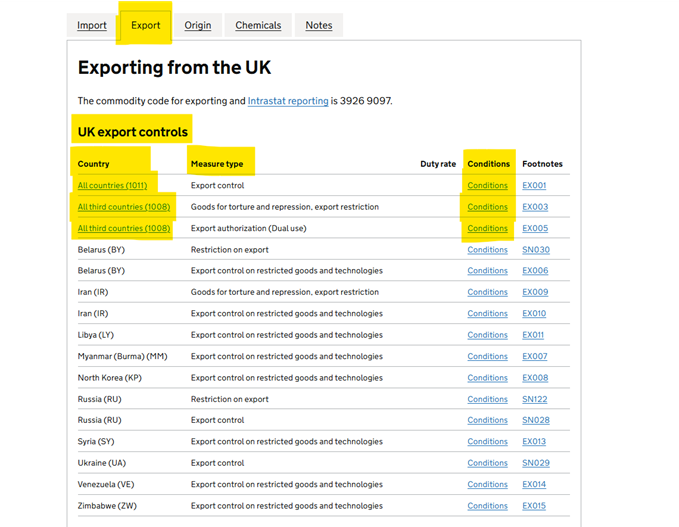679x527 pixels.
Task: Open the Notes tab
Action: point(319,25)
